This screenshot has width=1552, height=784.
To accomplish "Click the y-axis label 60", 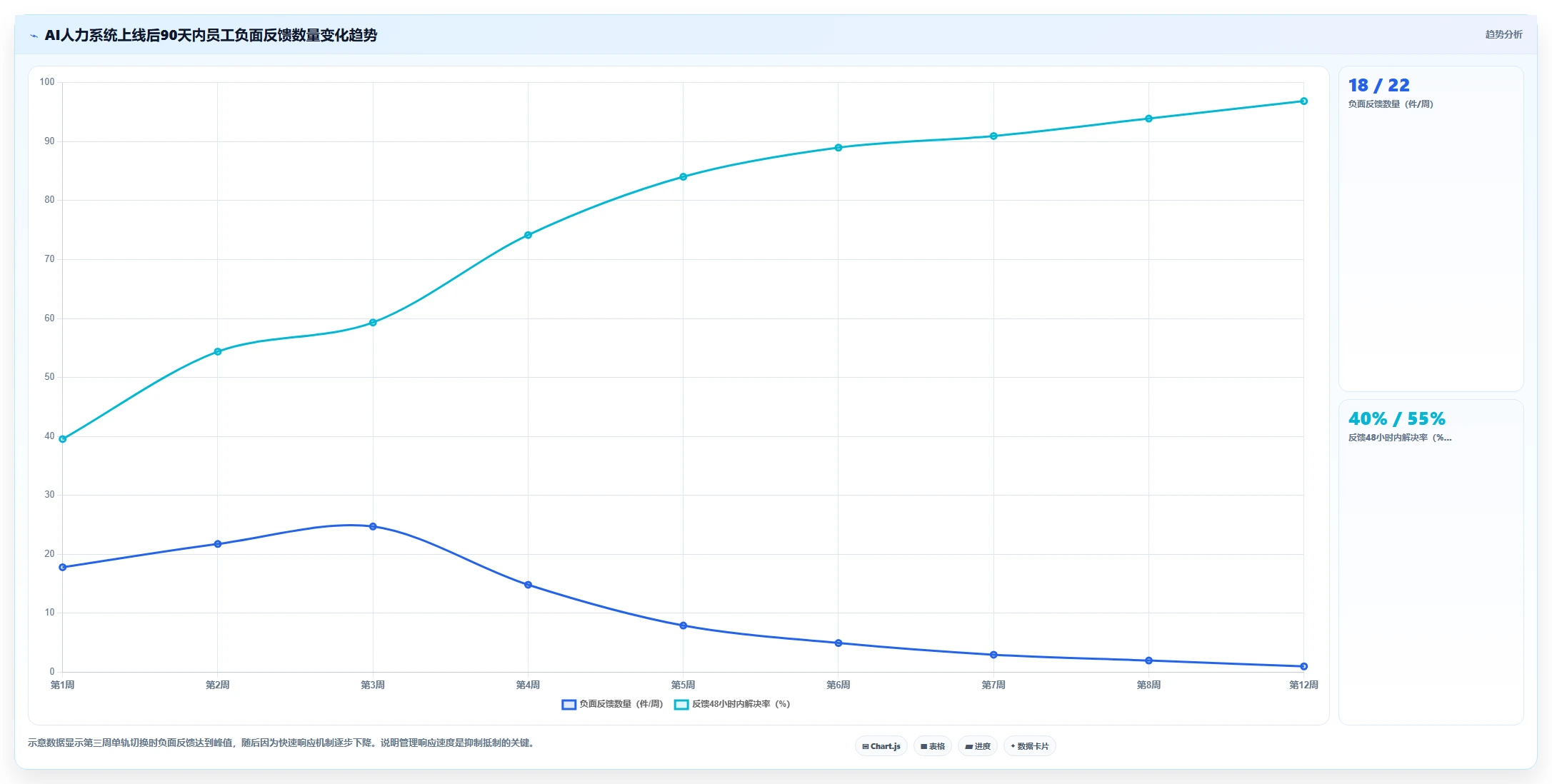I will [49, 318].
